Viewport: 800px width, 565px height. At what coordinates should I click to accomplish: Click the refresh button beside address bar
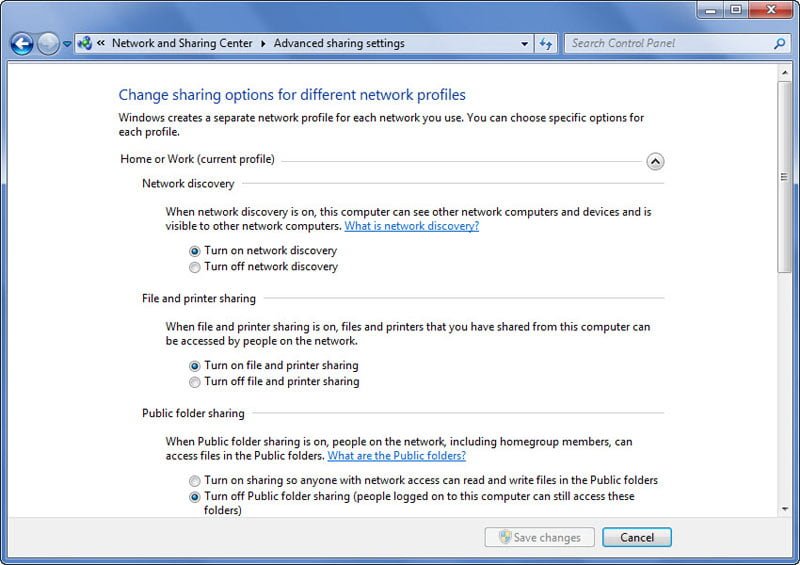pos(546,44)
